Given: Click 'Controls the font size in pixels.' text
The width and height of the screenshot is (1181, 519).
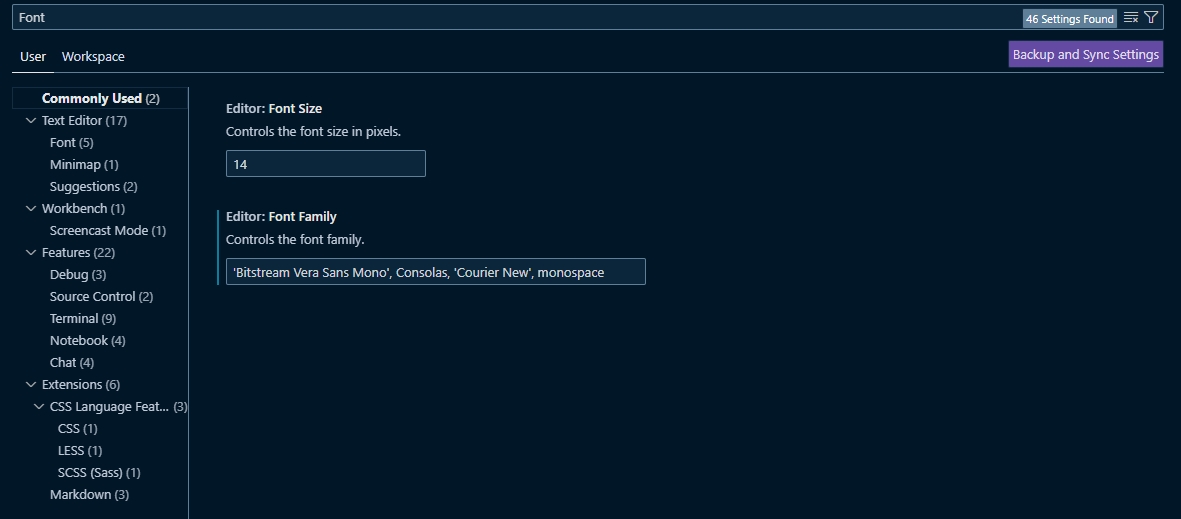Looking at the screenshot, I should tap(313, 131).
